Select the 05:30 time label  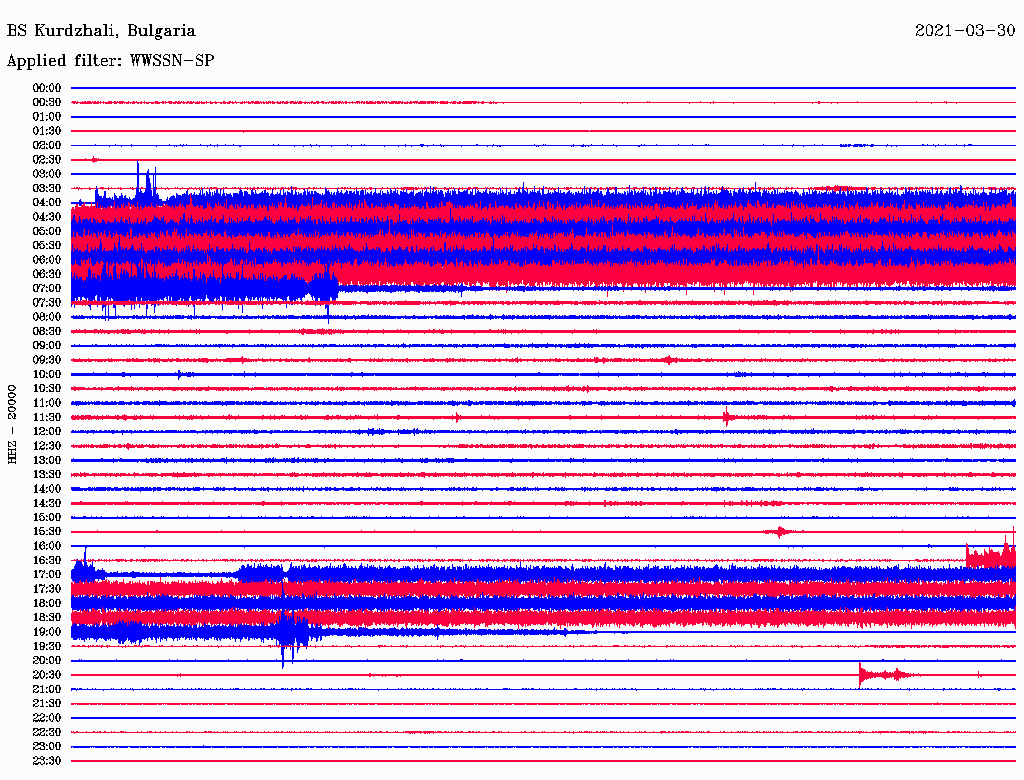(x=47, y=246)
